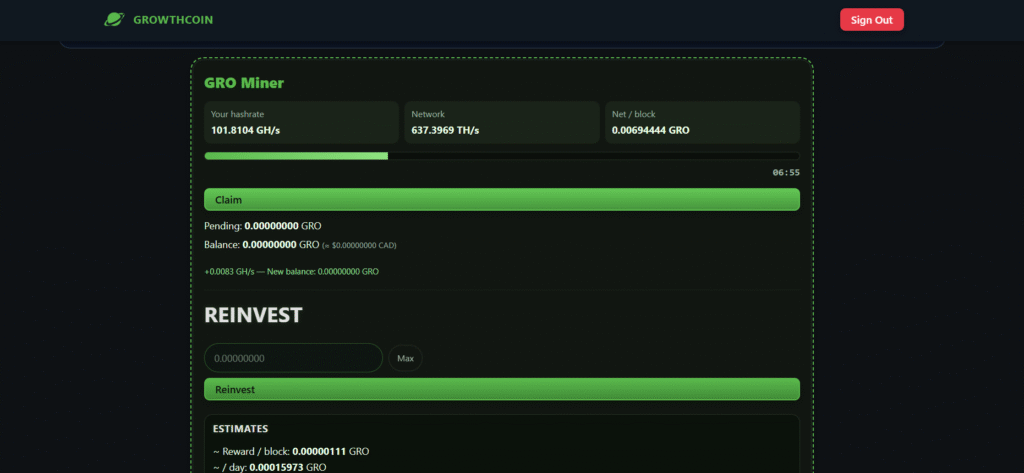1024x473 pixels.
Task: Click the +0.0083 GH/s new balance message
Action: 291,271
